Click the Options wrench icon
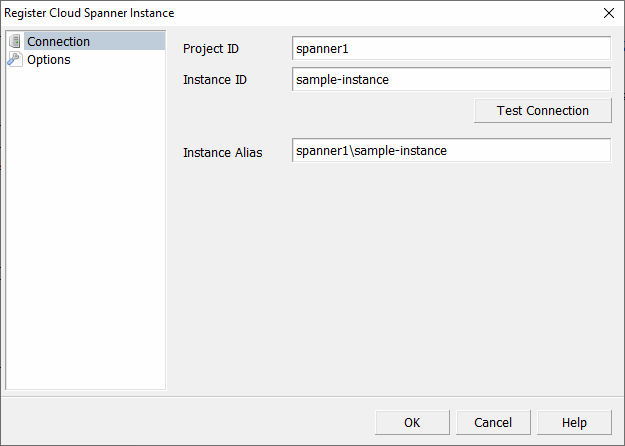Viewport: 625px width, 446px height. pyautogui.click(x=15, y=59)
